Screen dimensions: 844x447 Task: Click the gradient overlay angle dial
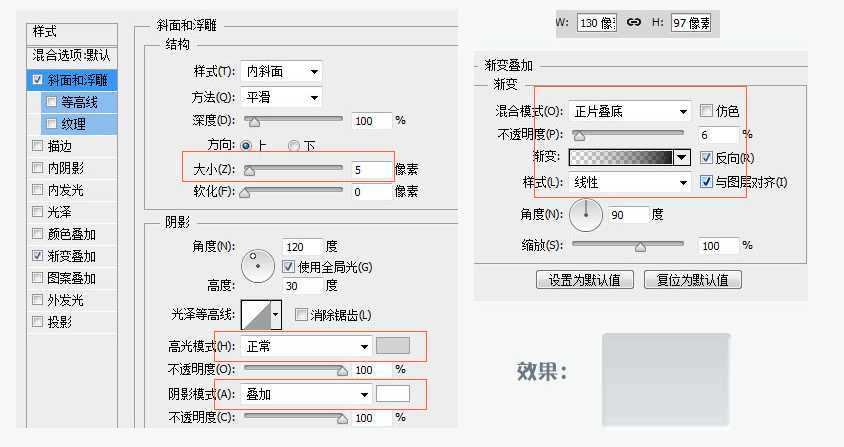(586, 213)
